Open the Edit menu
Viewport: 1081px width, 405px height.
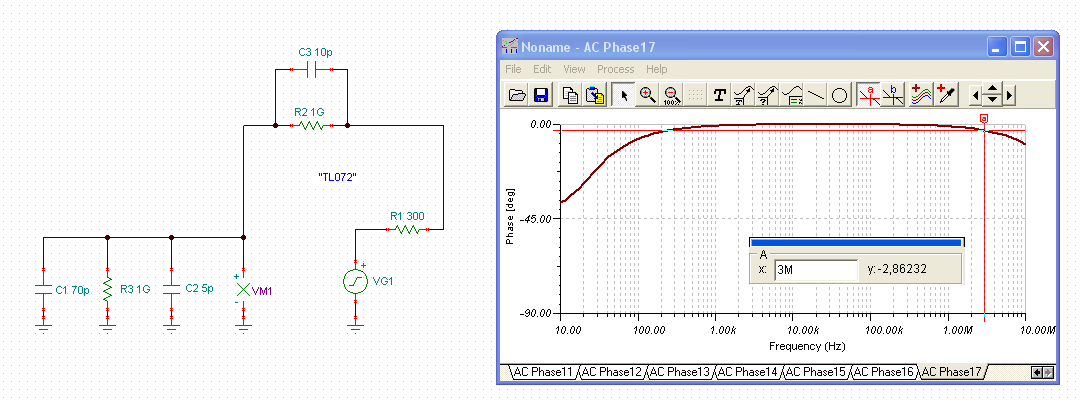click(x=542, y=69)
